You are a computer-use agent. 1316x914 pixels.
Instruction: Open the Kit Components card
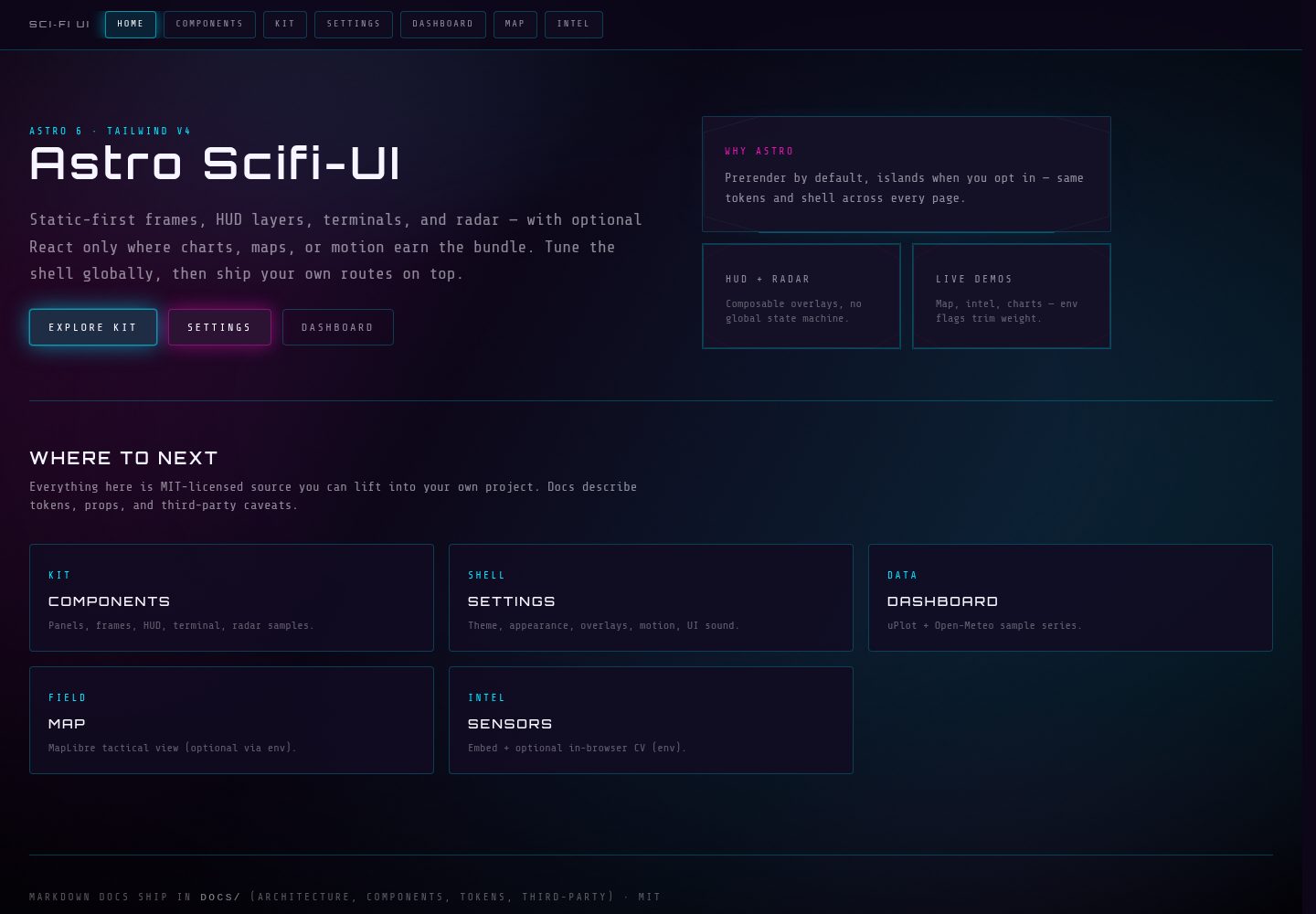click(231, 598)
